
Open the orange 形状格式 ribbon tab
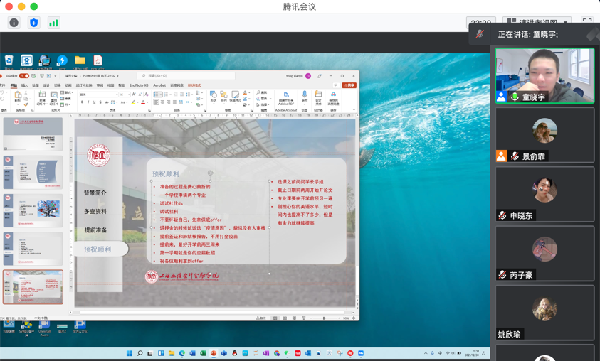click(195, 85)
